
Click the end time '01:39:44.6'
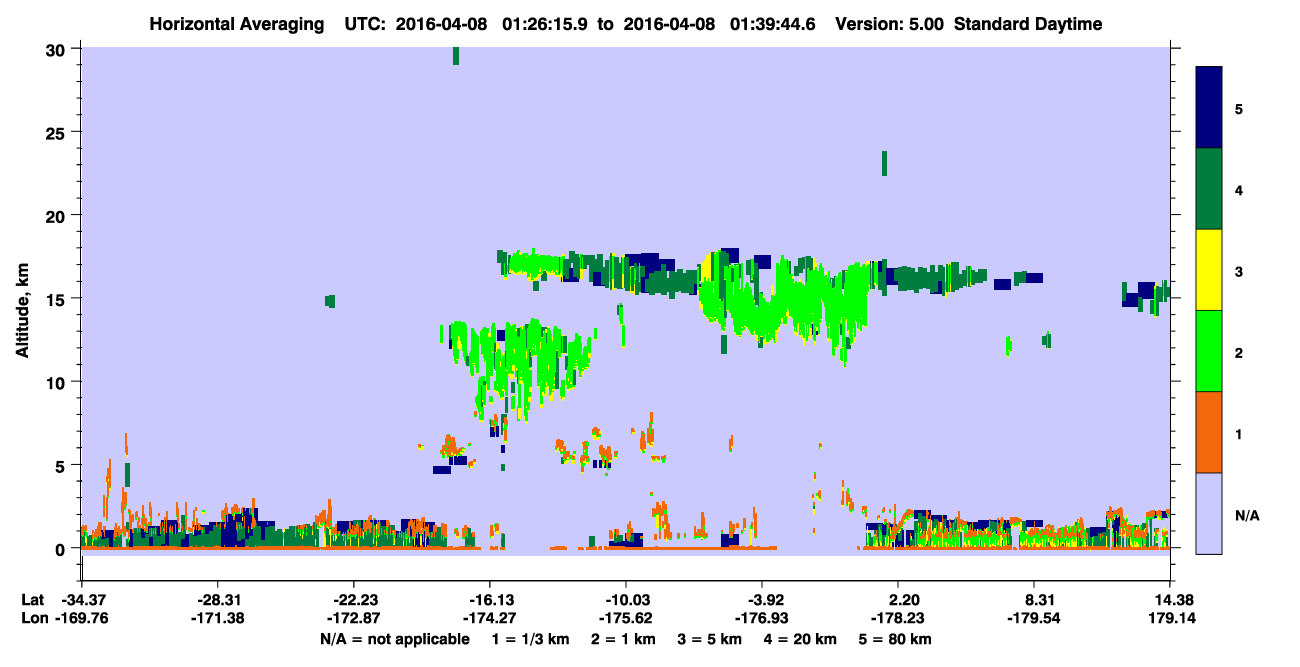tap(770, 24)
